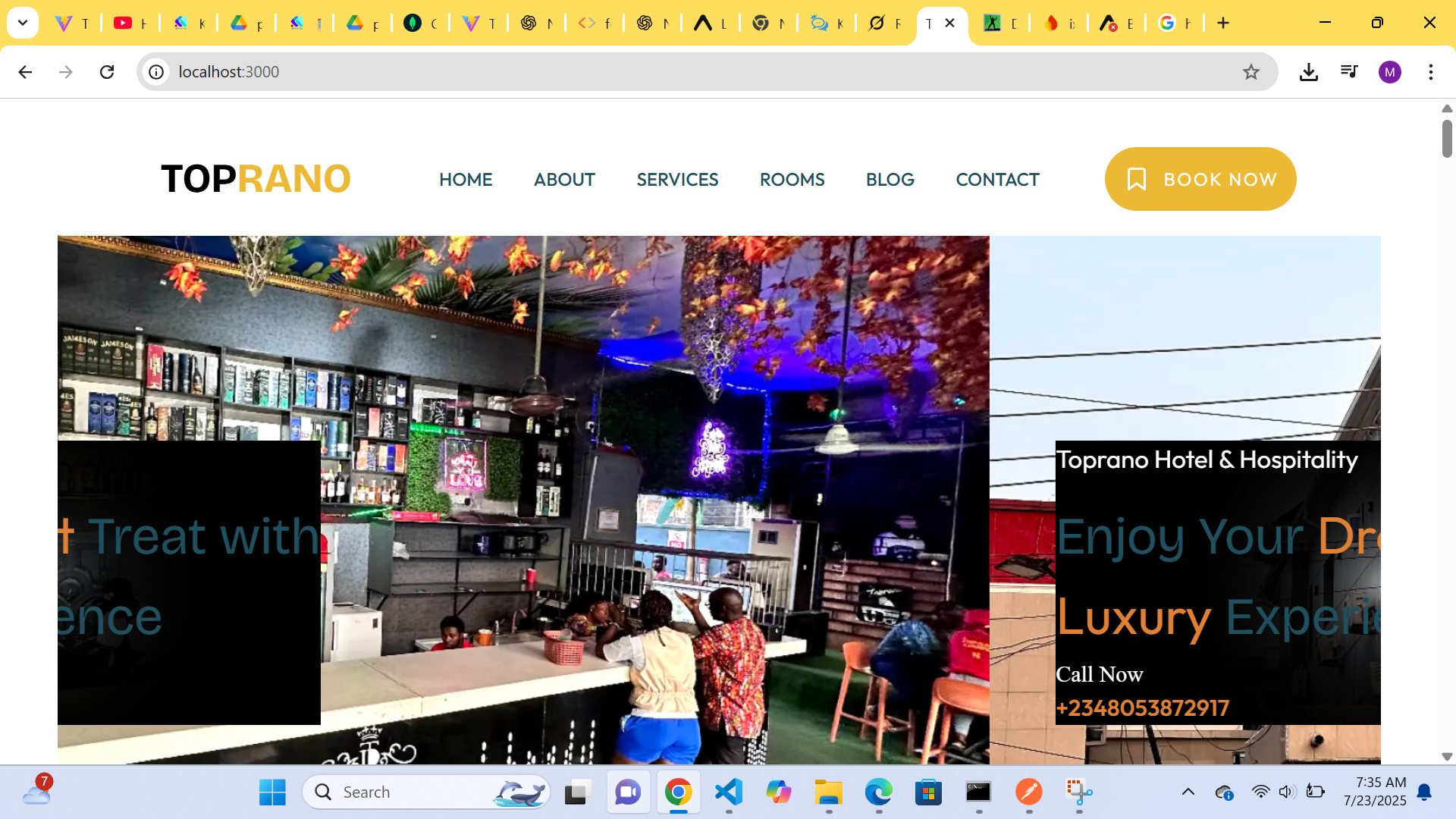This screenshot has width=1456, height=819.
Task: Click the site information icon
Action: [x=156, y=72]
